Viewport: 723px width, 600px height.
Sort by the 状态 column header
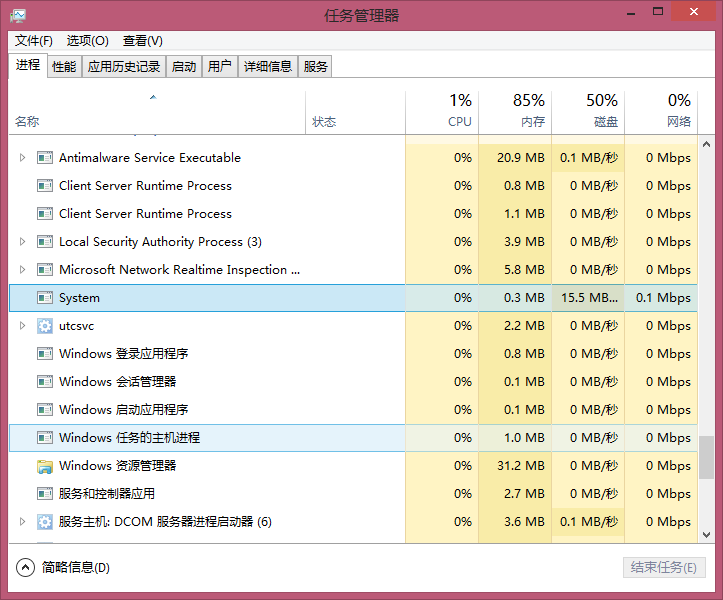pyautogui.click(x=356, y=113)
